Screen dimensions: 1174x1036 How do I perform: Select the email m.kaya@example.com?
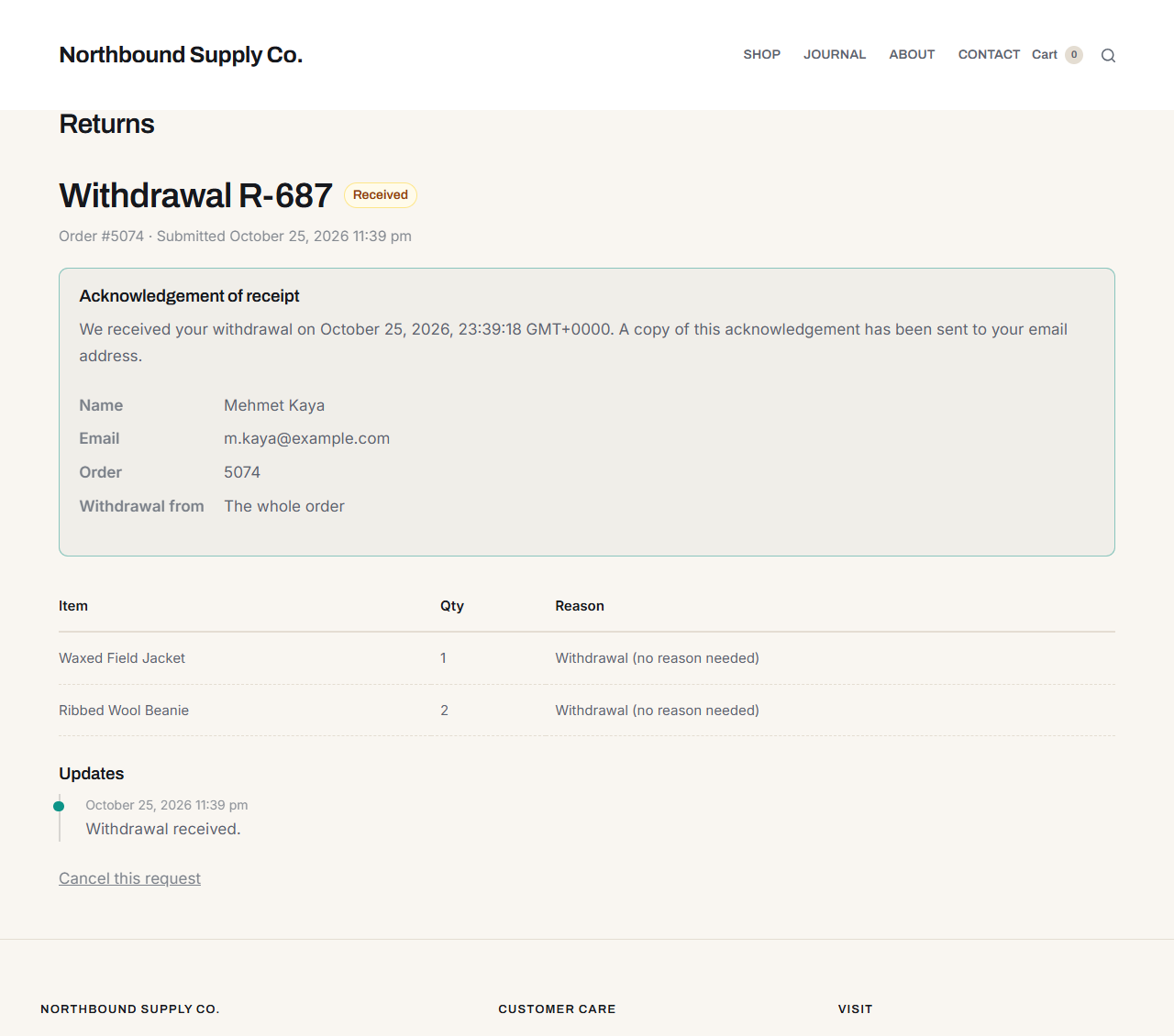pos(307,438)
